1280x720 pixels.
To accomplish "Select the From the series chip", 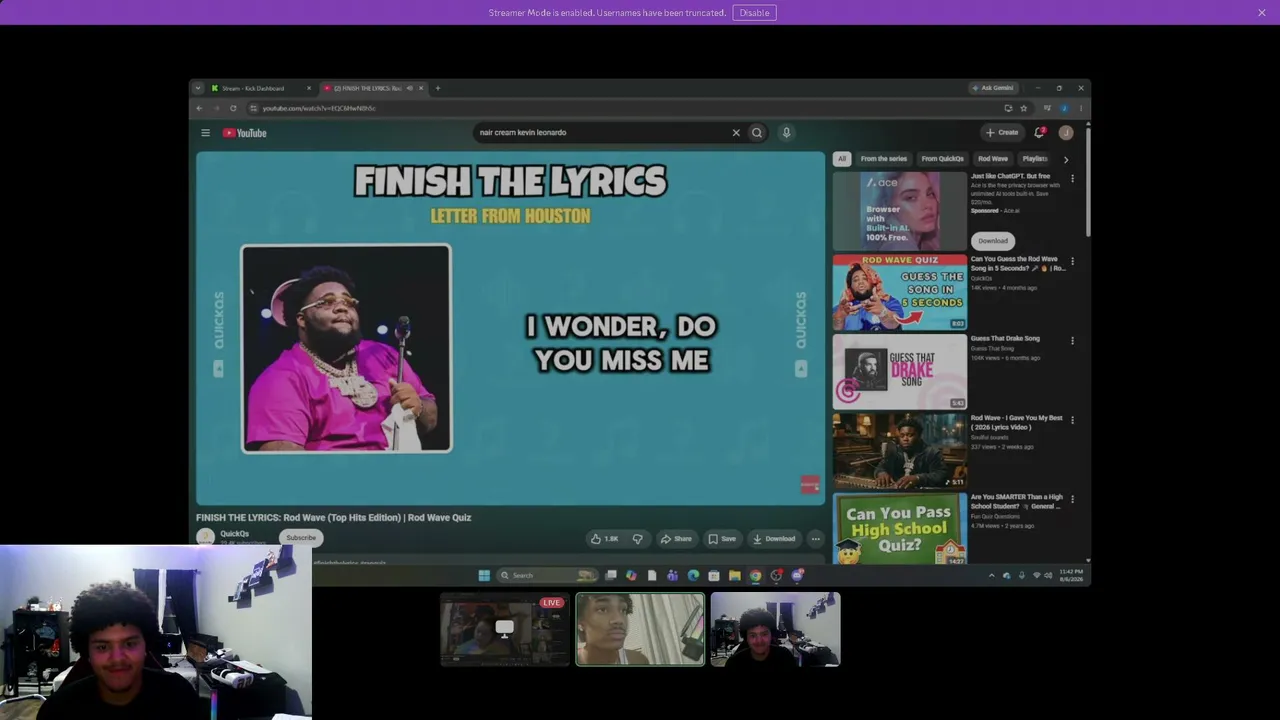I will [x=884, y=159].
